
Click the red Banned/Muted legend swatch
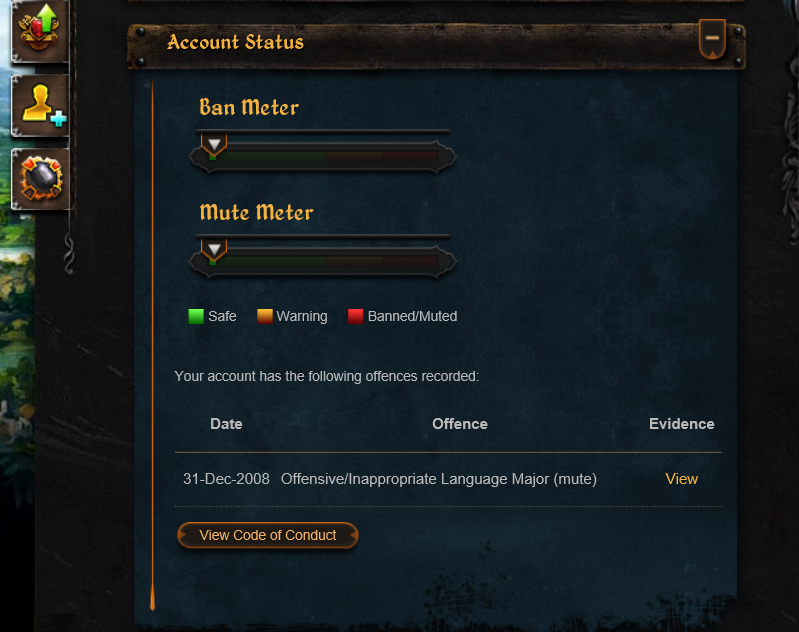click(x=355, y=316)
